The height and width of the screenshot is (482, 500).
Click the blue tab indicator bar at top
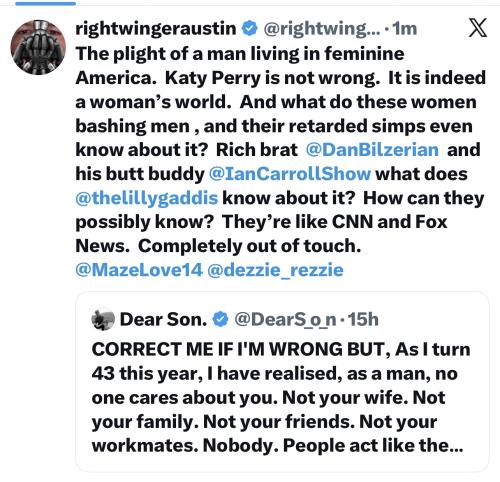click(46, 4)
